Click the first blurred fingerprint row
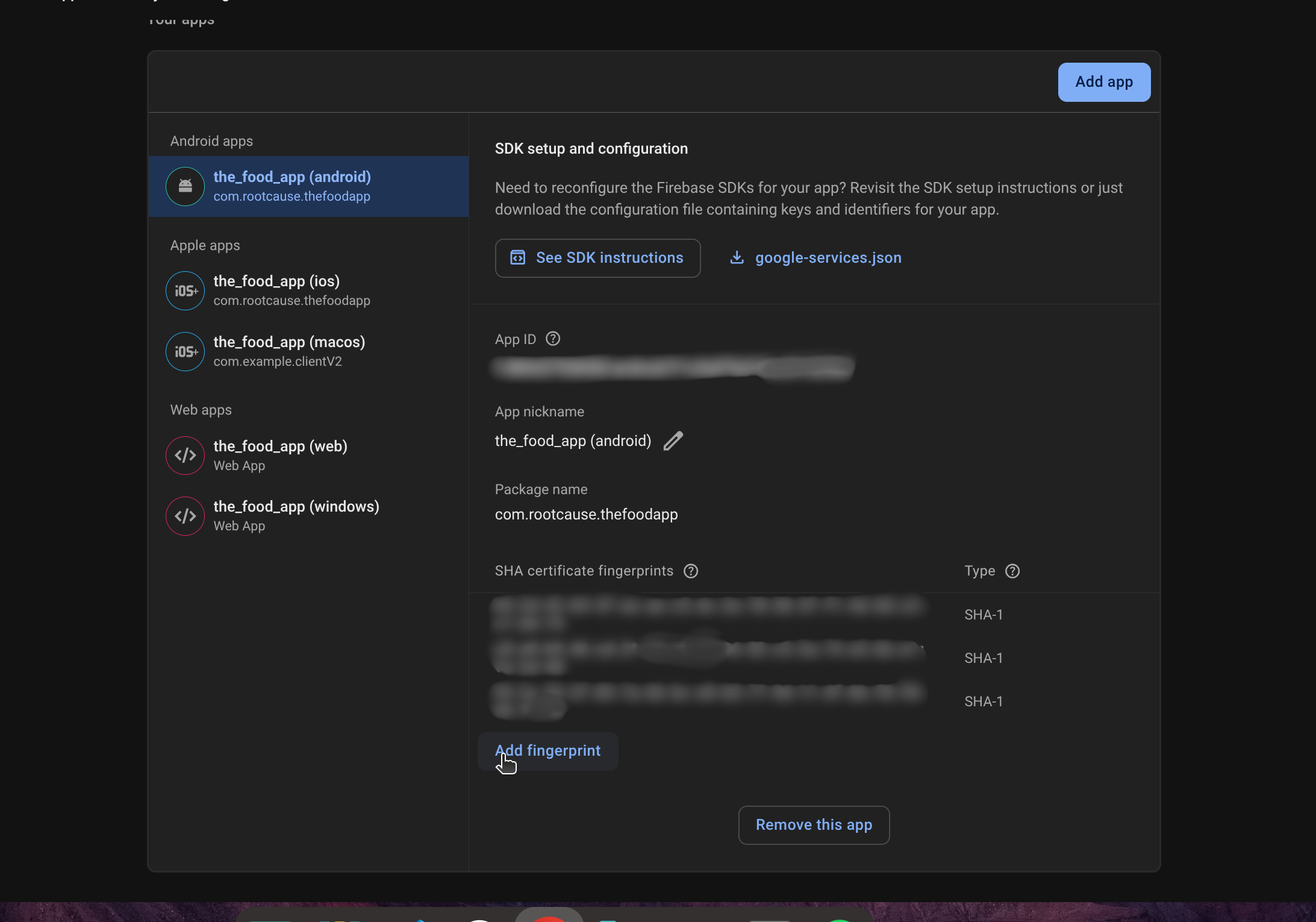Screen dimensions: 1316x922 pyautogui.click(x=708, y=613)
